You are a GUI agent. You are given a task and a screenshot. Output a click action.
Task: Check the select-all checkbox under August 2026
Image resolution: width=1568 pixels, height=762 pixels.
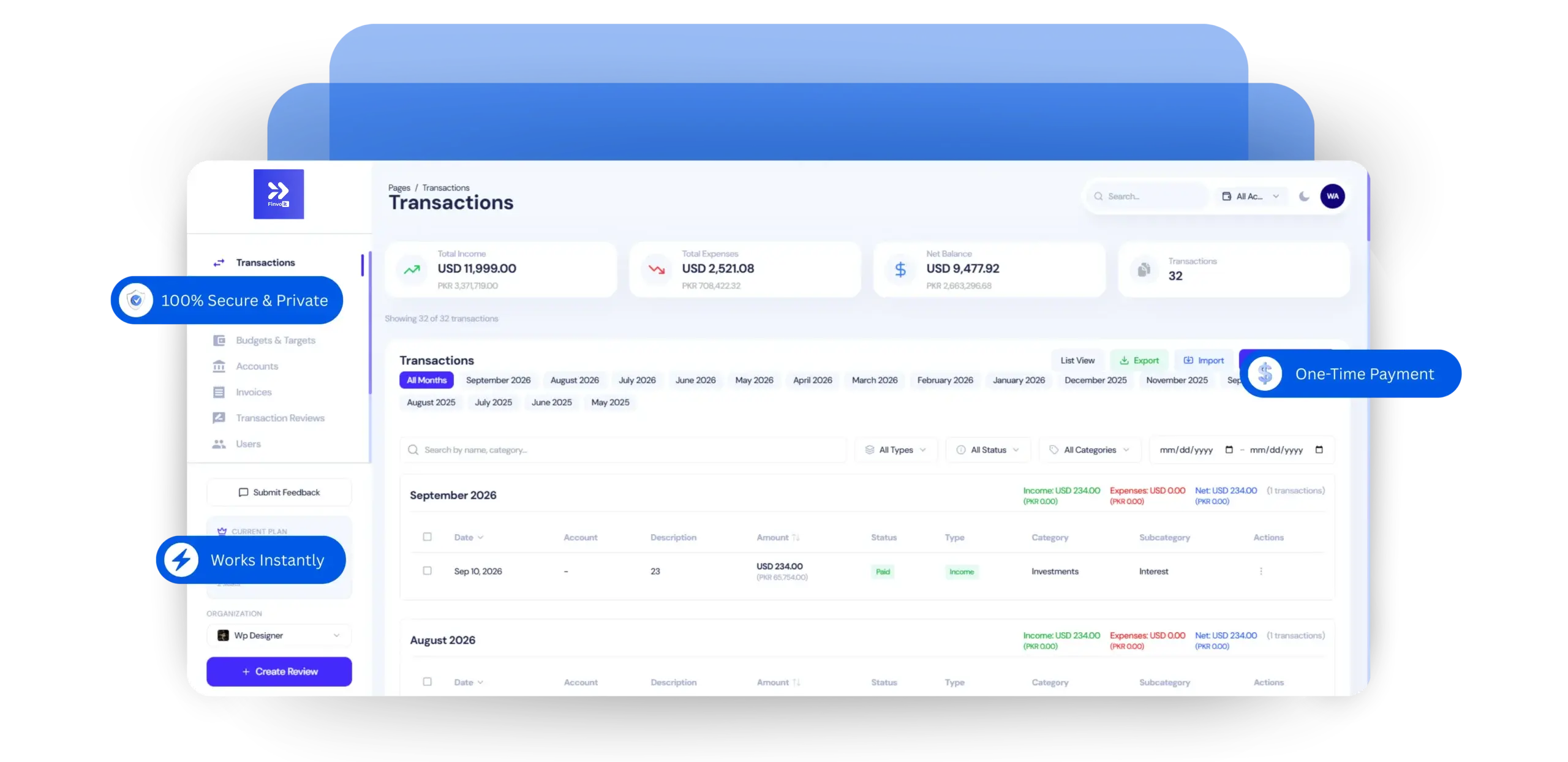(x=428, y=682)
